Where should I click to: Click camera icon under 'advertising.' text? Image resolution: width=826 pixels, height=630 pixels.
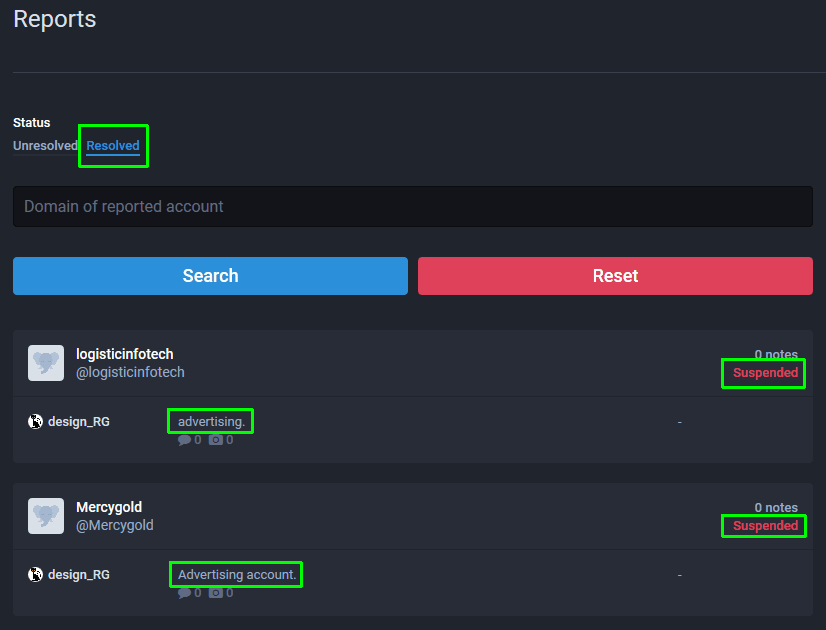[x=216, y=440]
